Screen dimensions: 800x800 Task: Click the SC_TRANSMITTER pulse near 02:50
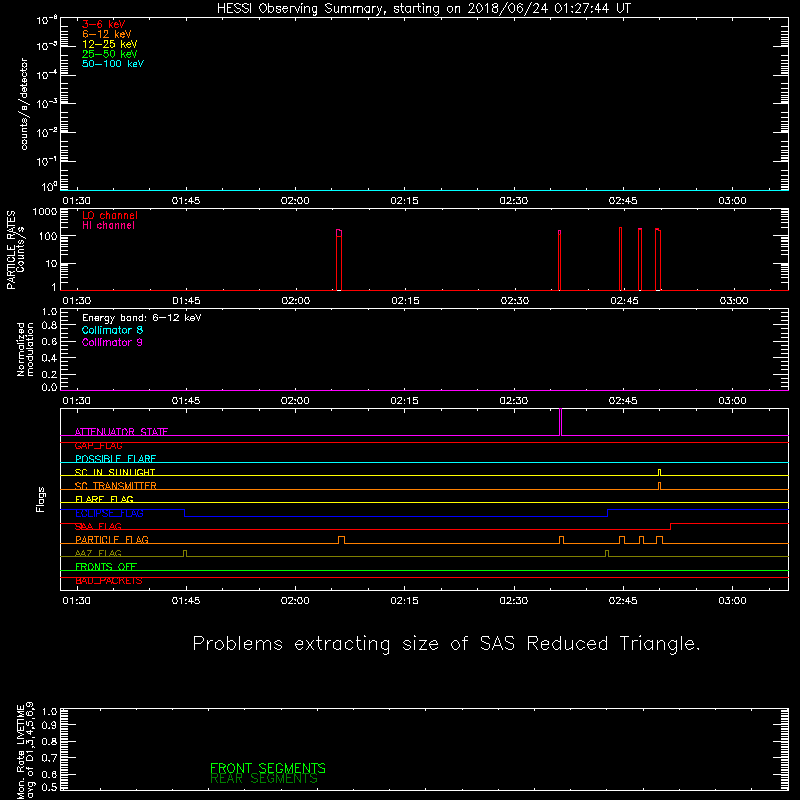coord(660,486)
